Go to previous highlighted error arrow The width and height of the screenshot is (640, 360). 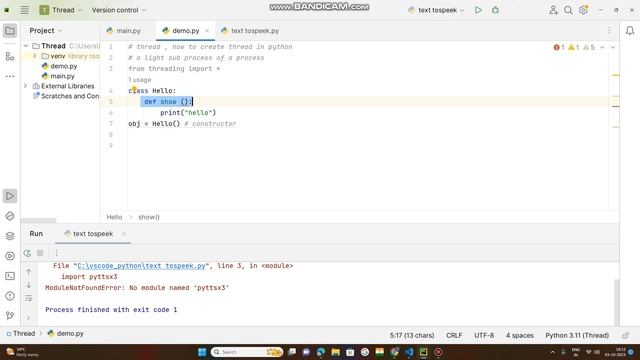[x=602, y=47]
